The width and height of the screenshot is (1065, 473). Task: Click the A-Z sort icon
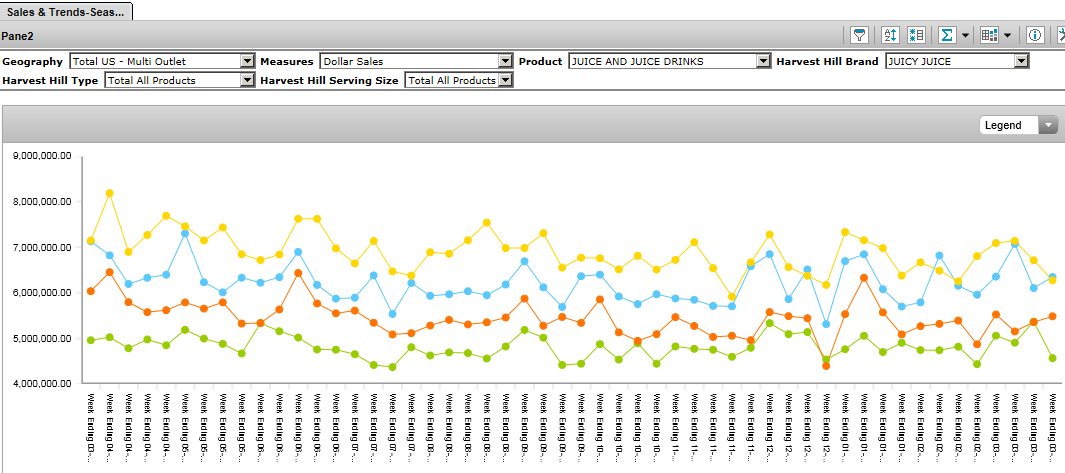tap(891, 35)
